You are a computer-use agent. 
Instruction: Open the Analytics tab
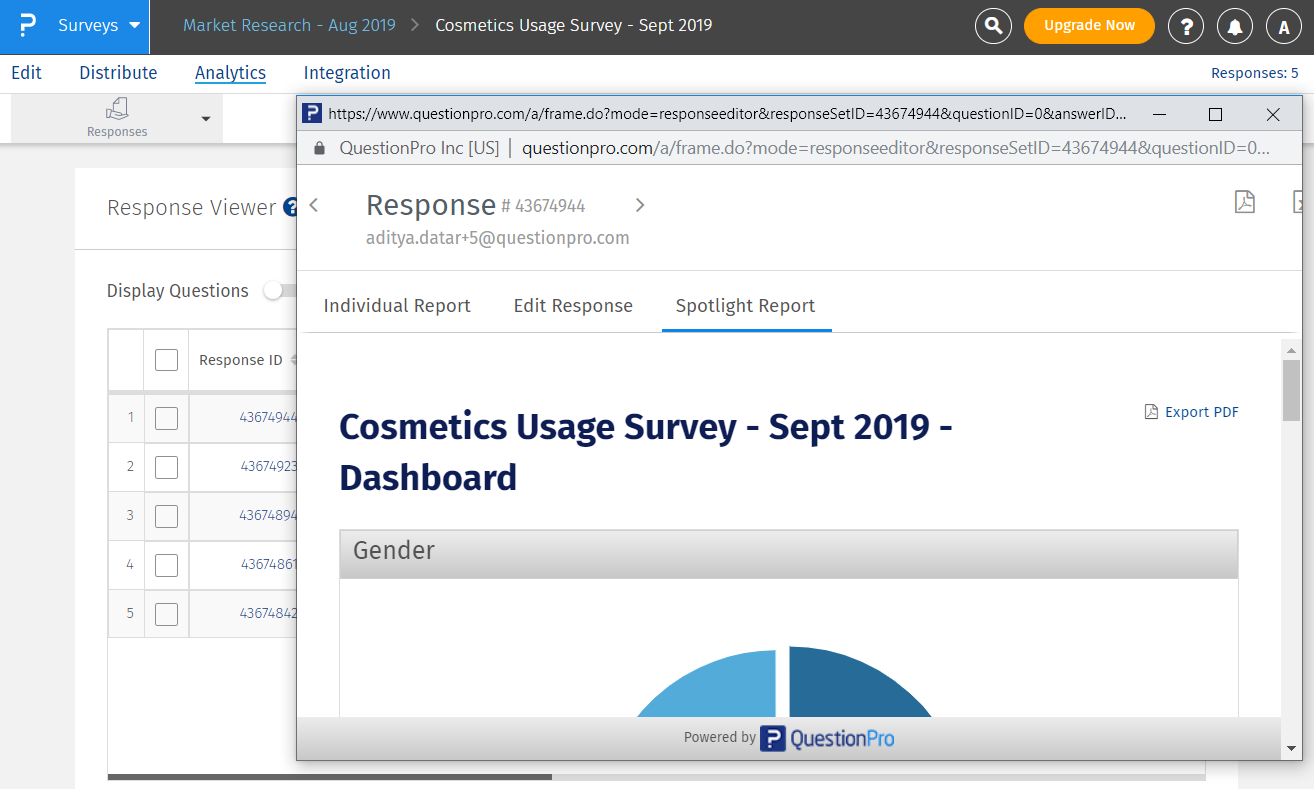(x=230, y=72)
